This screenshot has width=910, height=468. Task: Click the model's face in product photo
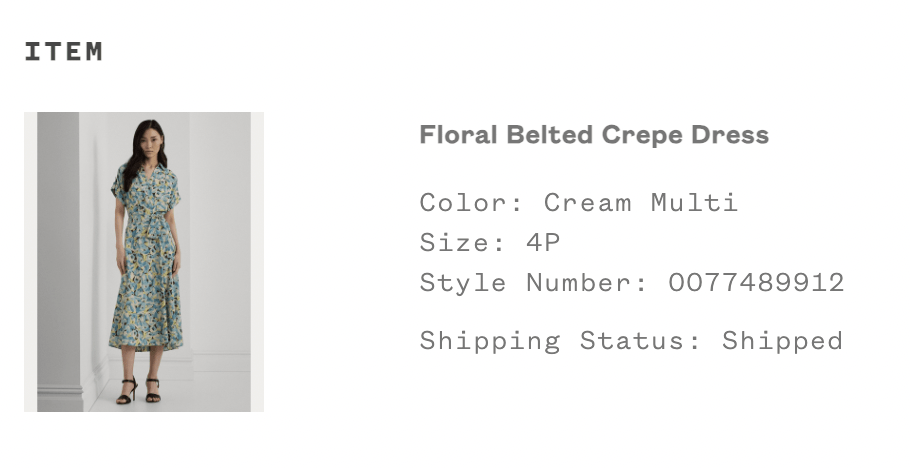(x=151, y=138)
